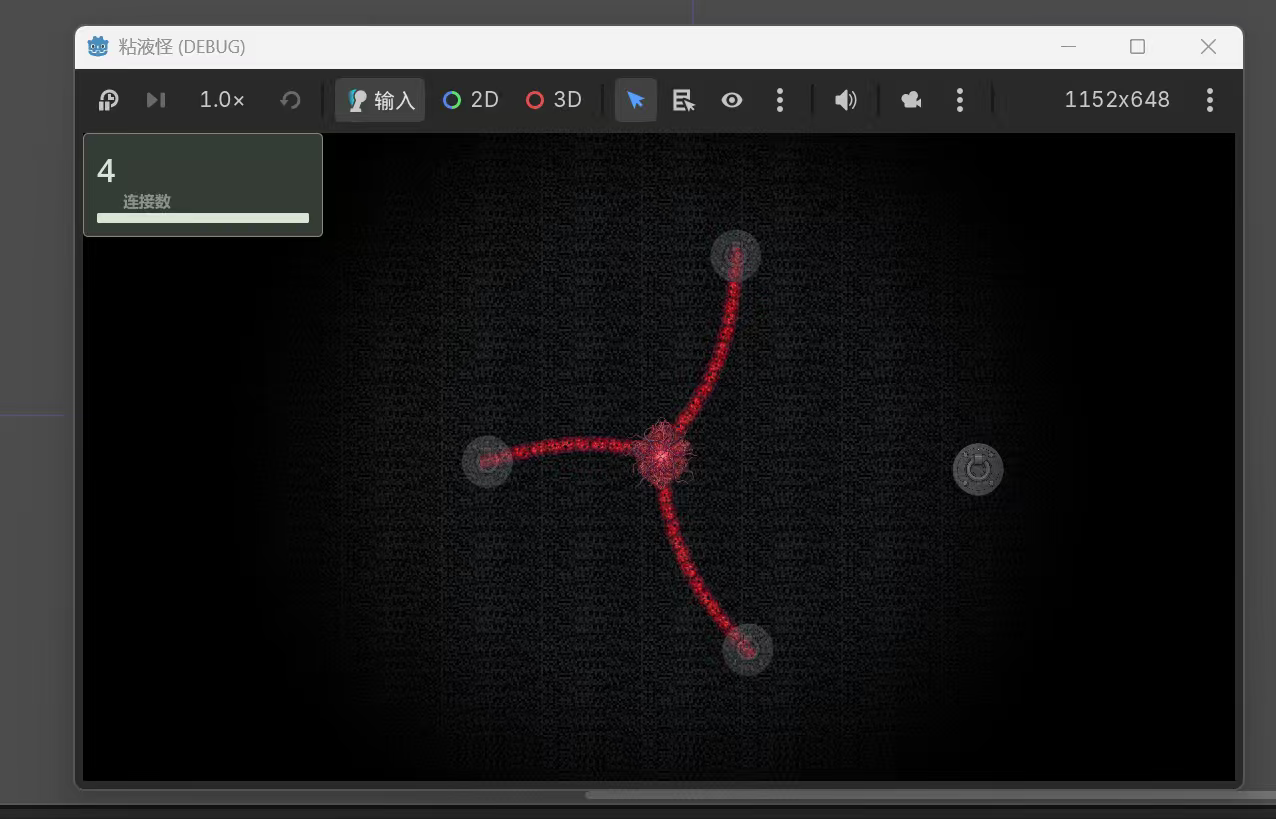The height and width of the screenshot is (819, 1276).
Task: Click the bottom node attached to the slime
Action: pyautogui.click(x=748, y=650)
